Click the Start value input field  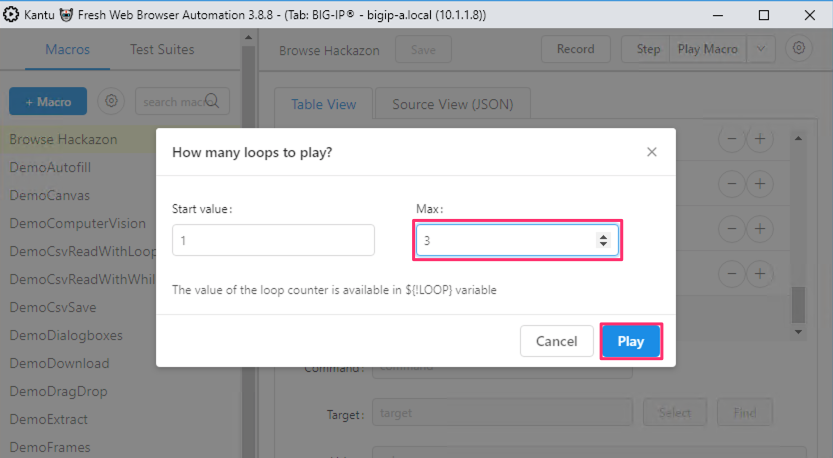pyautogui.click(x=273, y=240)
